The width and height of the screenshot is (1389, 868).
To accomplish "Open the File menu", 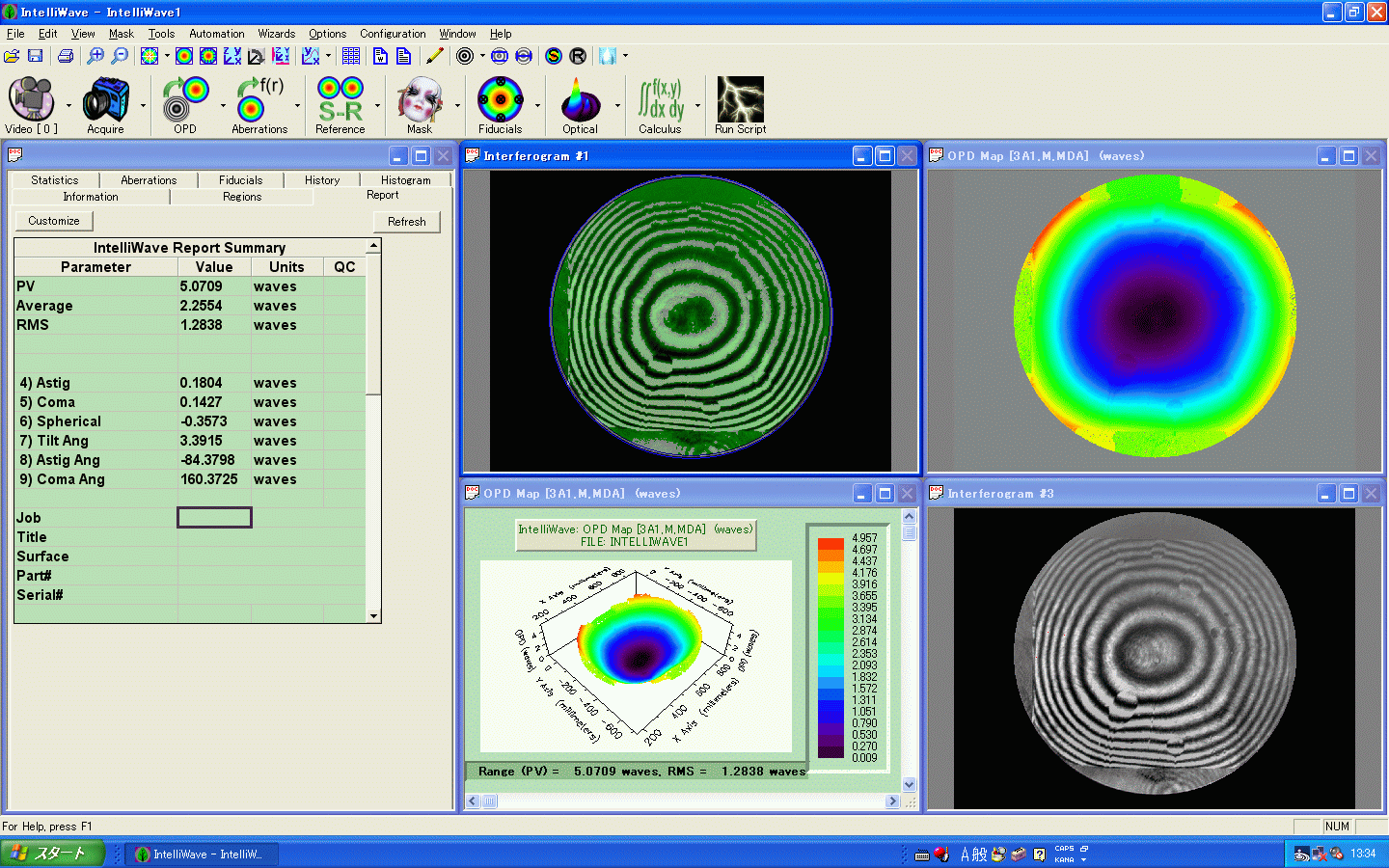I will 15,34.
